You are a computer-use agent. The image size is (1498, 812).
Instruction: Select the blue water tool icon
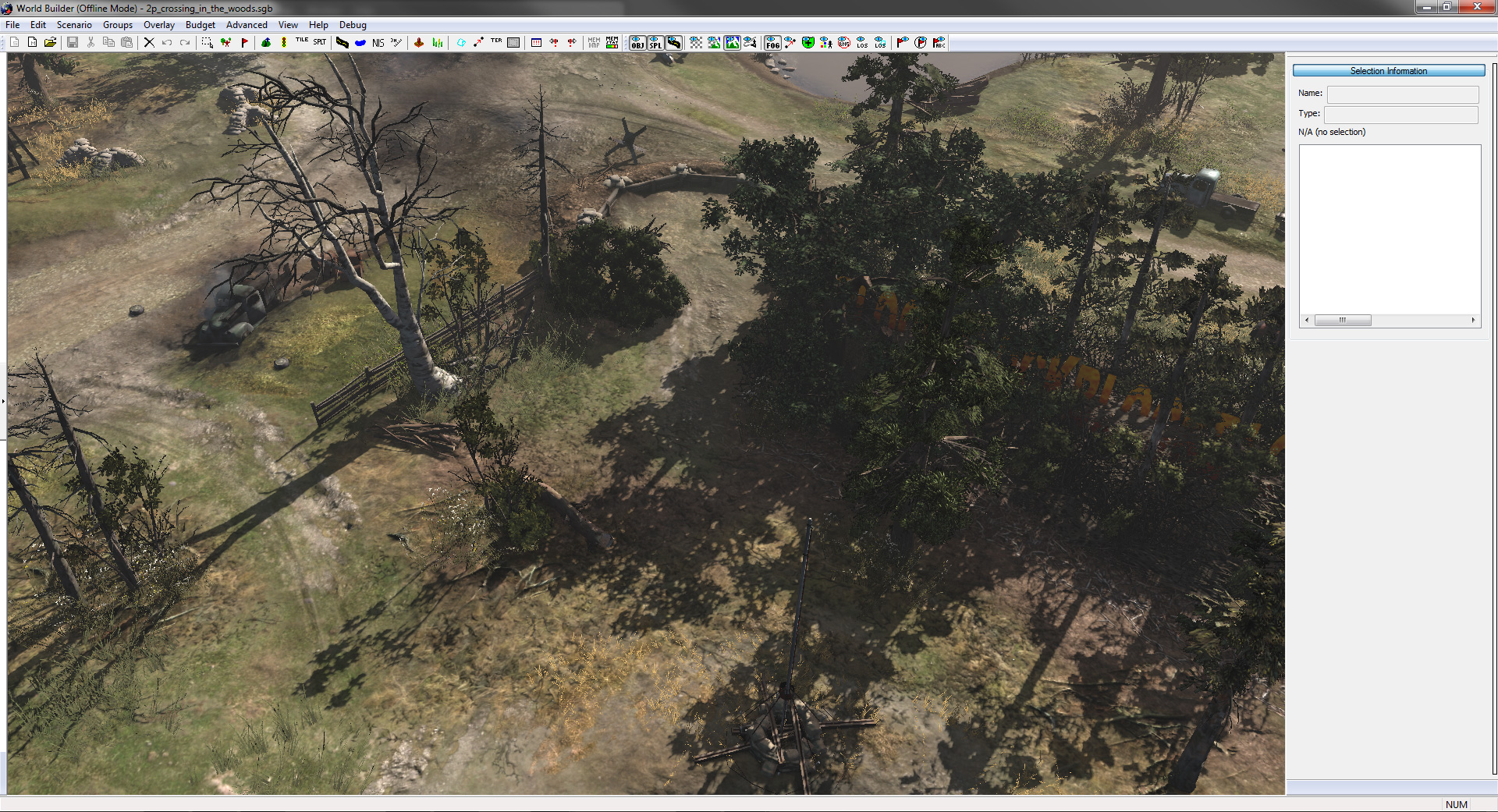click(360, 43)
